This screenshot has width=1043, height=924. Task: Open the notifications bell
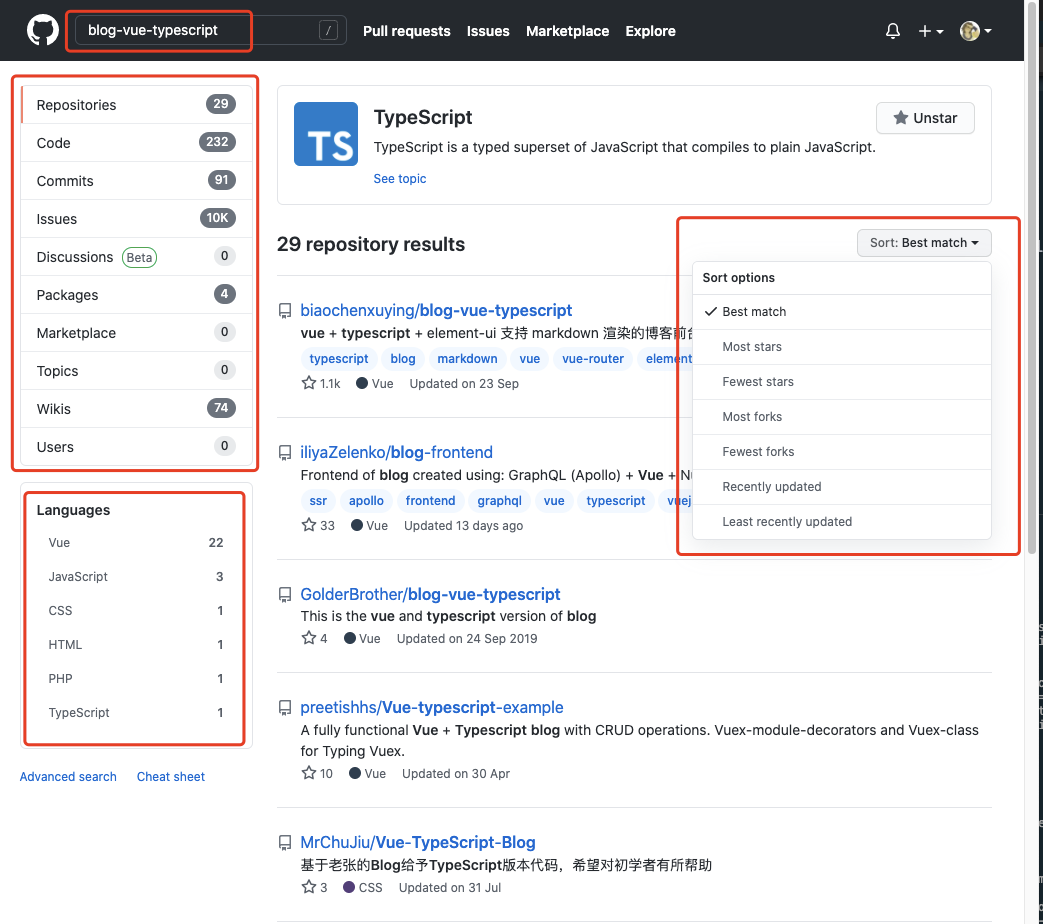pyautogui.click(x=891, y=31)
